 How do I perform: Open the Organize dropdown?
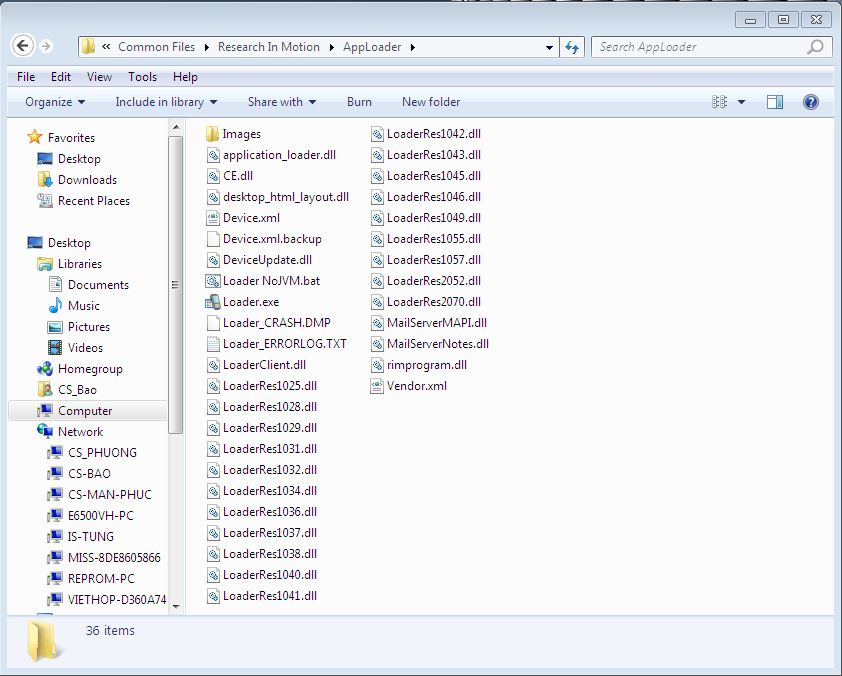pos(55,102)
